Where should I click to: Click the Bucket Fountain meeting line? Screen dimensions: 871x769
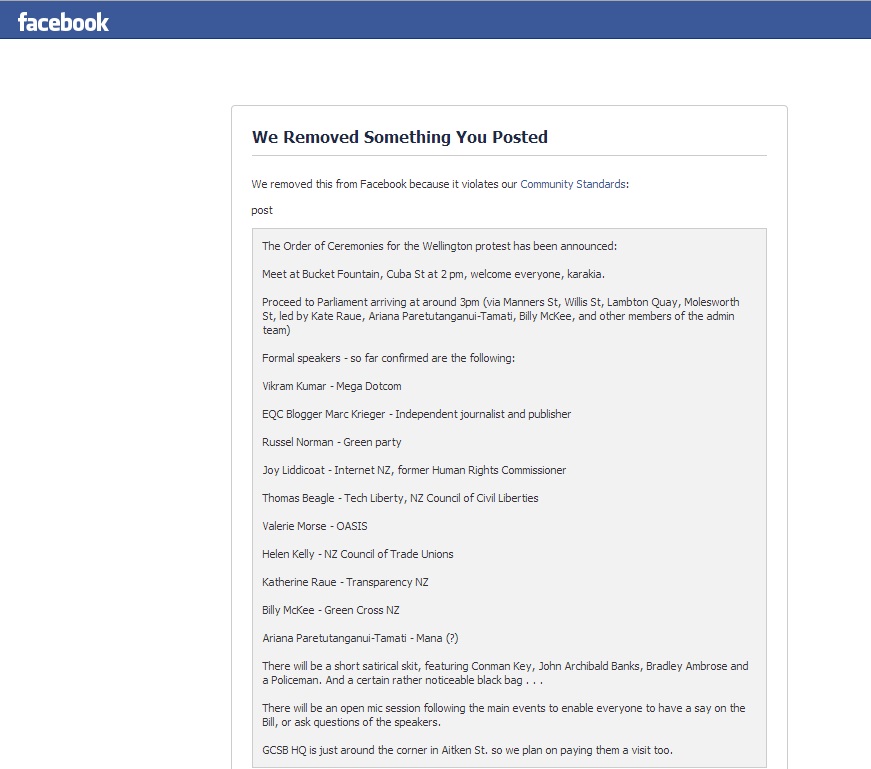[x=433, y=274]
